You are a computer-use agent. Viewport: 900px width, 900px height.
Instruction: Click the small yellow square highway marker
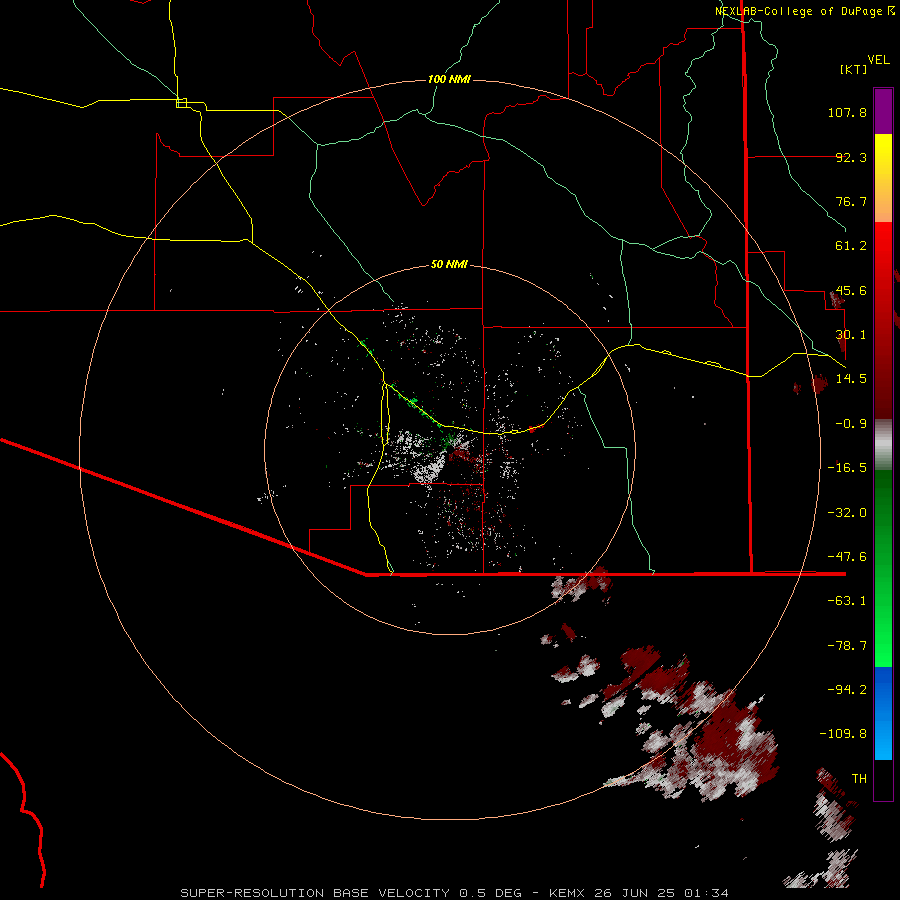pyautogui.click(x=181, y=103)
